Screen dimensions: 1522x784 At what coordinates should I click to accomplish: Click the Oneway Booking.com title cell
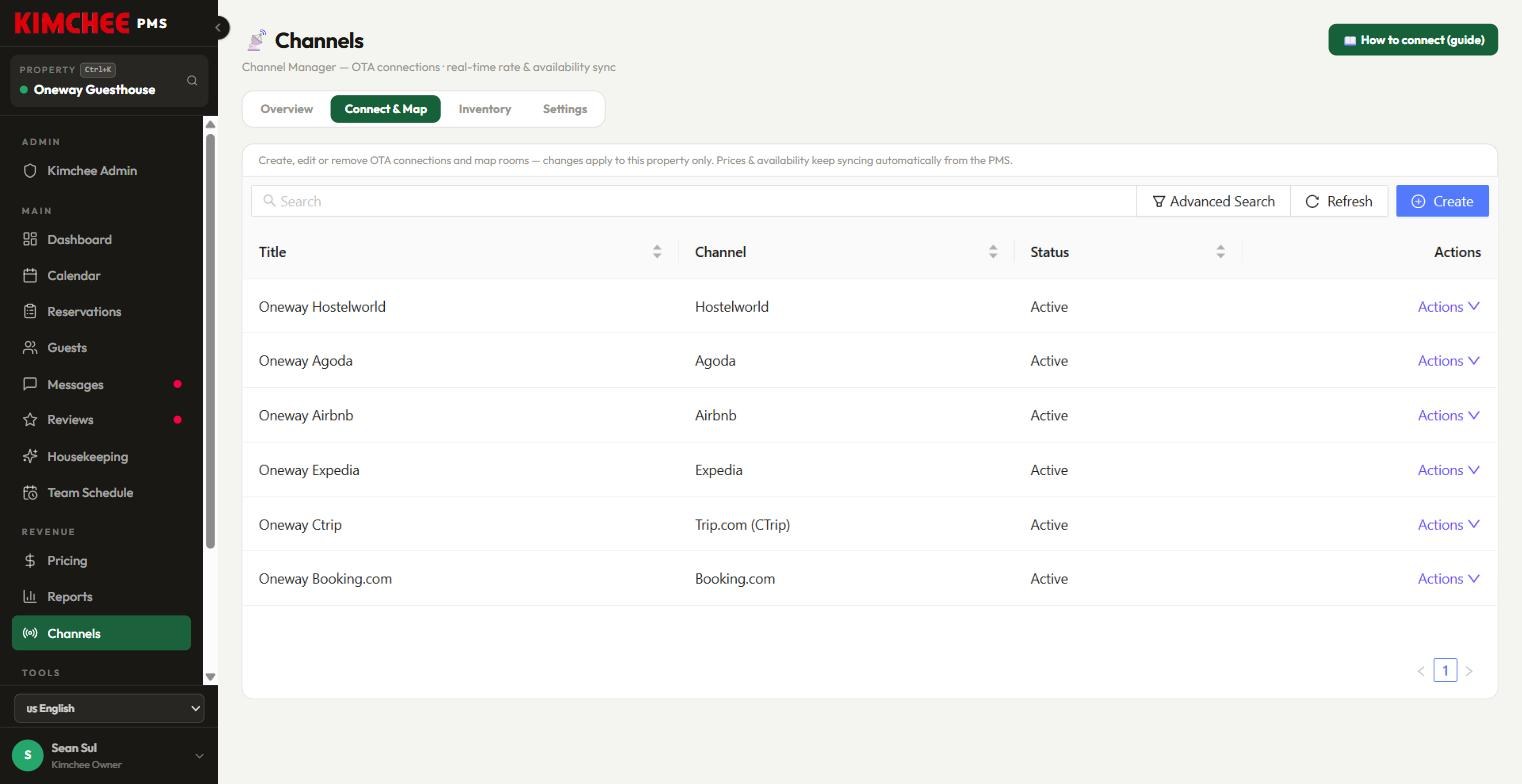click(325, 579)
